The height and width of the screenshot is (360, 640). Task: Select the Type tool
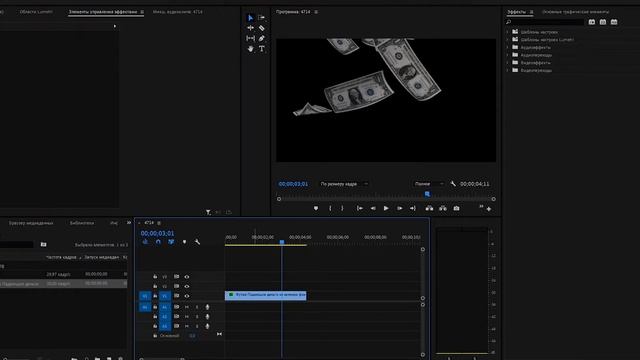[x=262, y=49]
